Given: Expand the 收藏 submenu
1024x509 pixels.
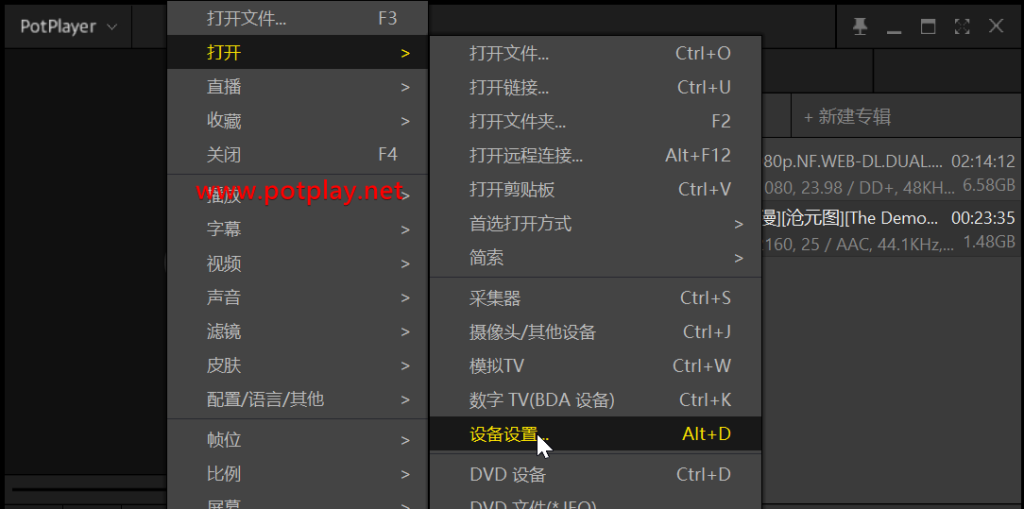Looking at the screenshot, I should tap(298, 121).
